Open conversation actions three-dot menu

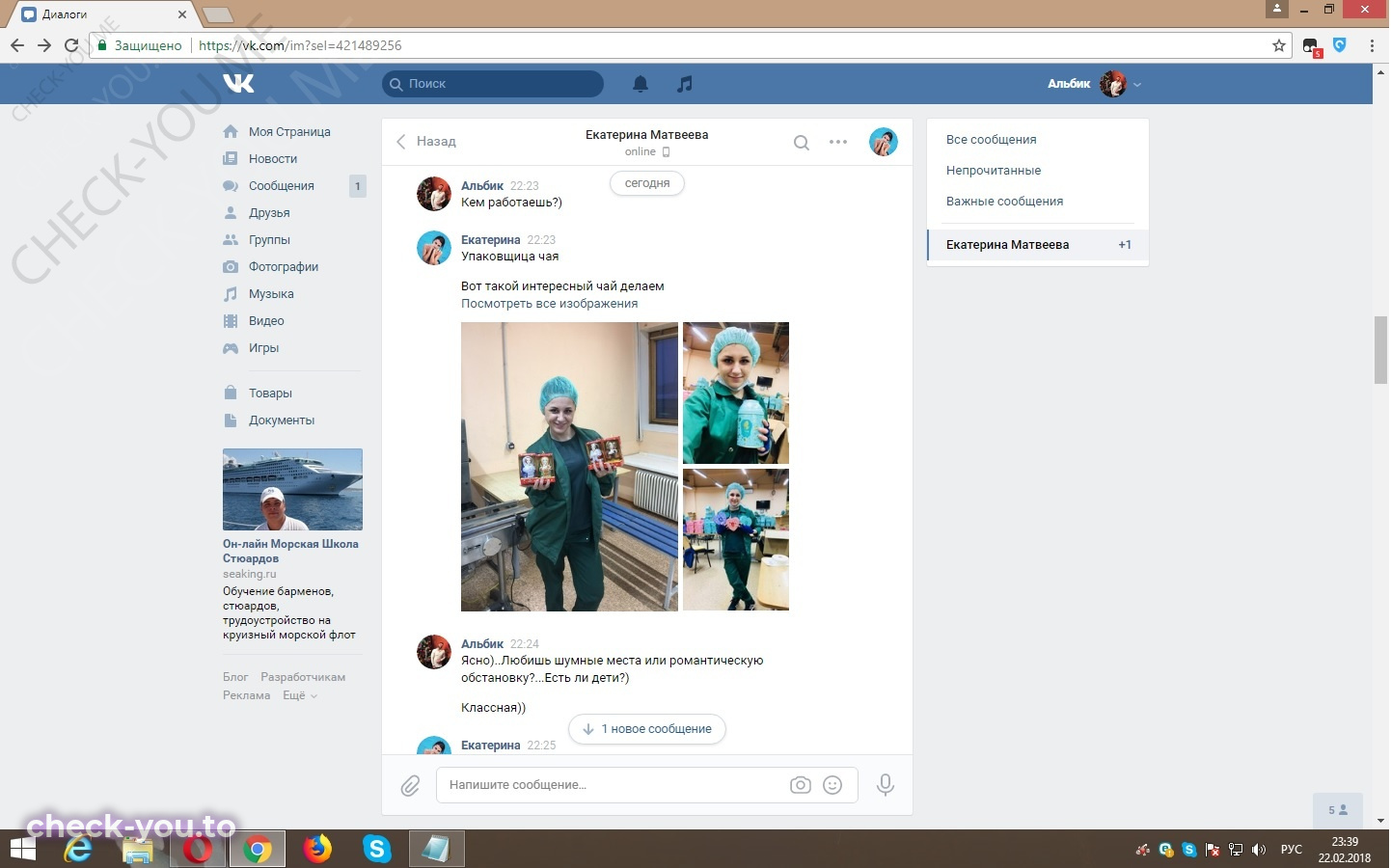coord(838,142)
